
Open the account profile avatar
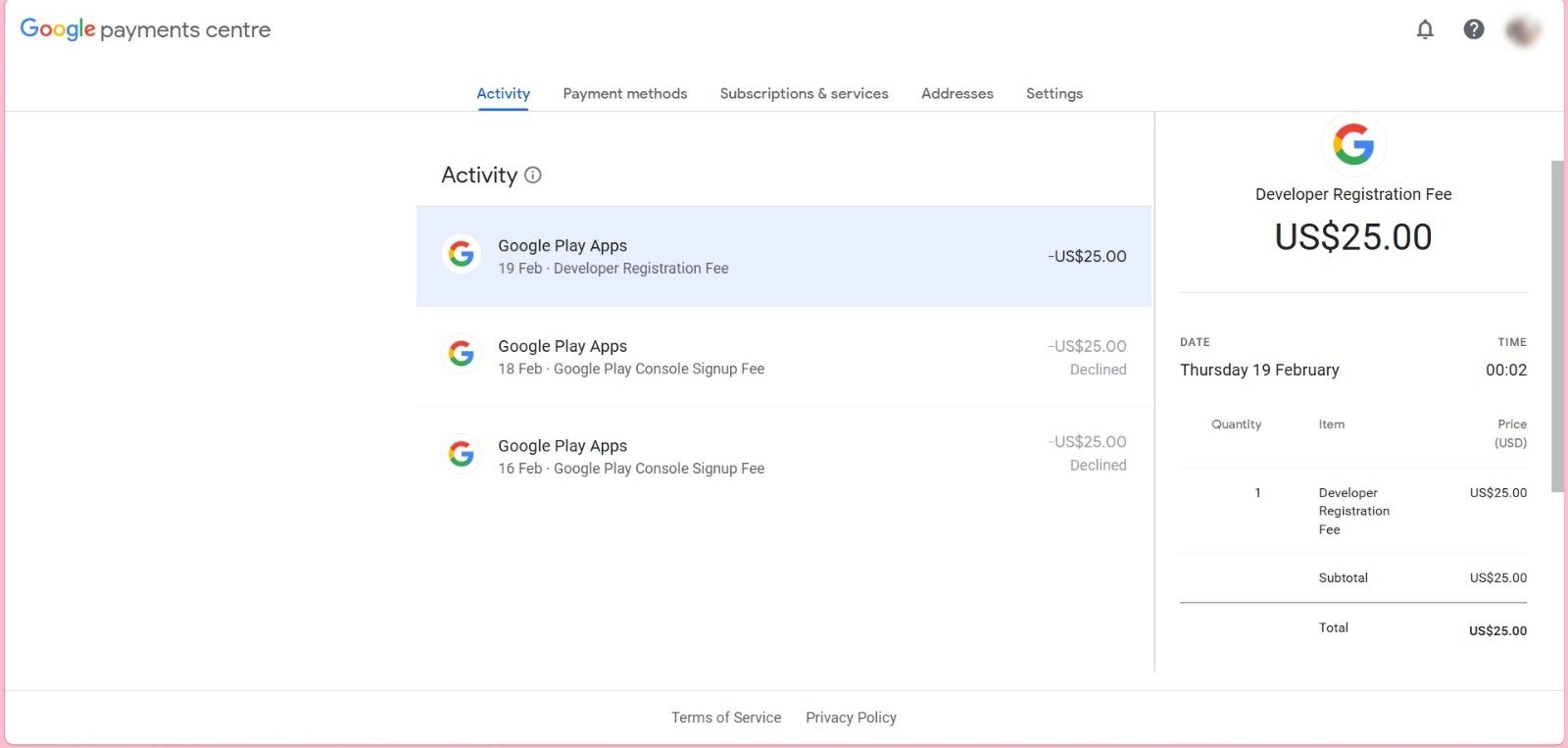pos(1523,30)
